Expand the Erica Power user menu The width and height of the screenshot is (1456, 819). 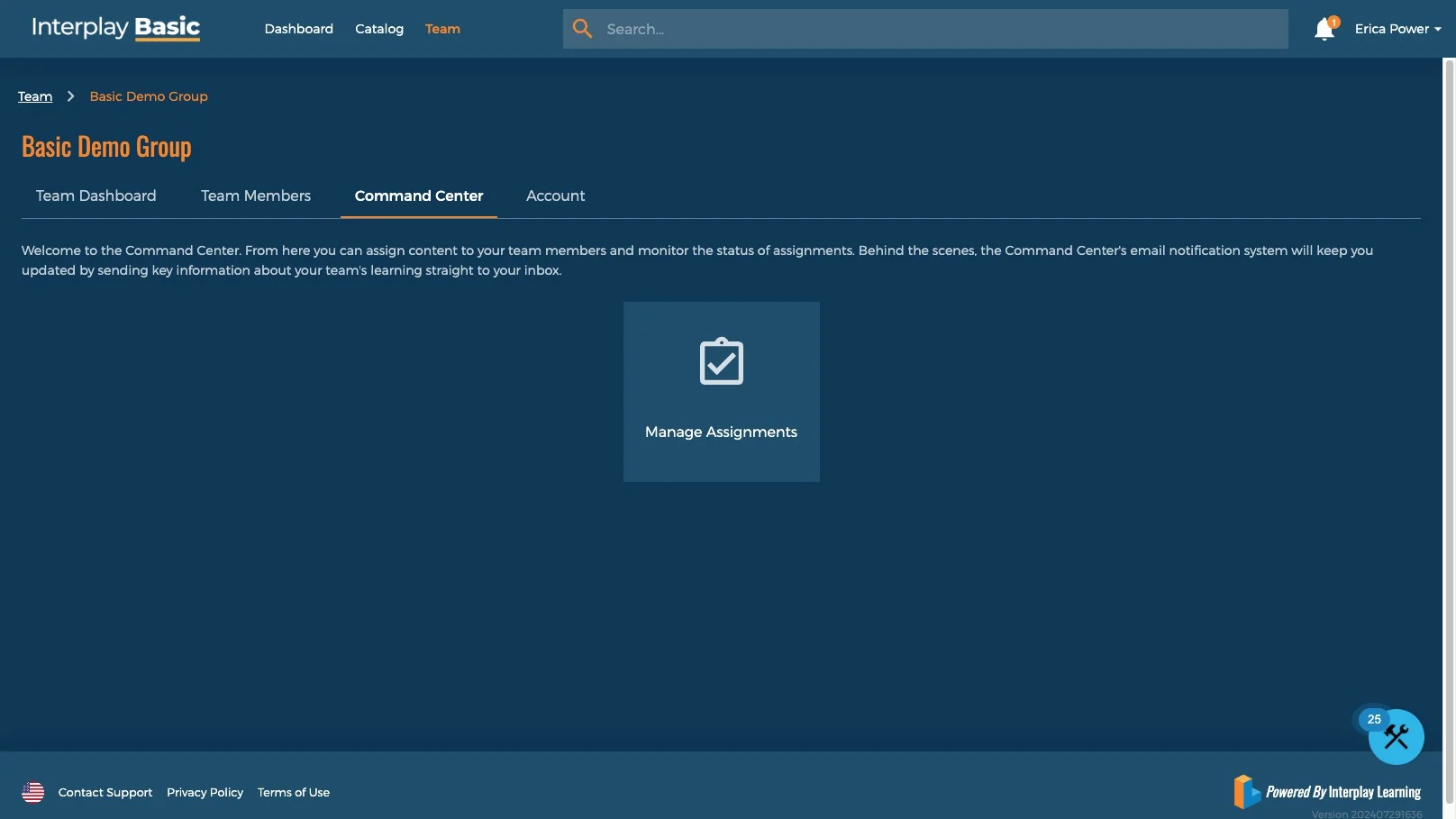click(x=1397, y=29)
